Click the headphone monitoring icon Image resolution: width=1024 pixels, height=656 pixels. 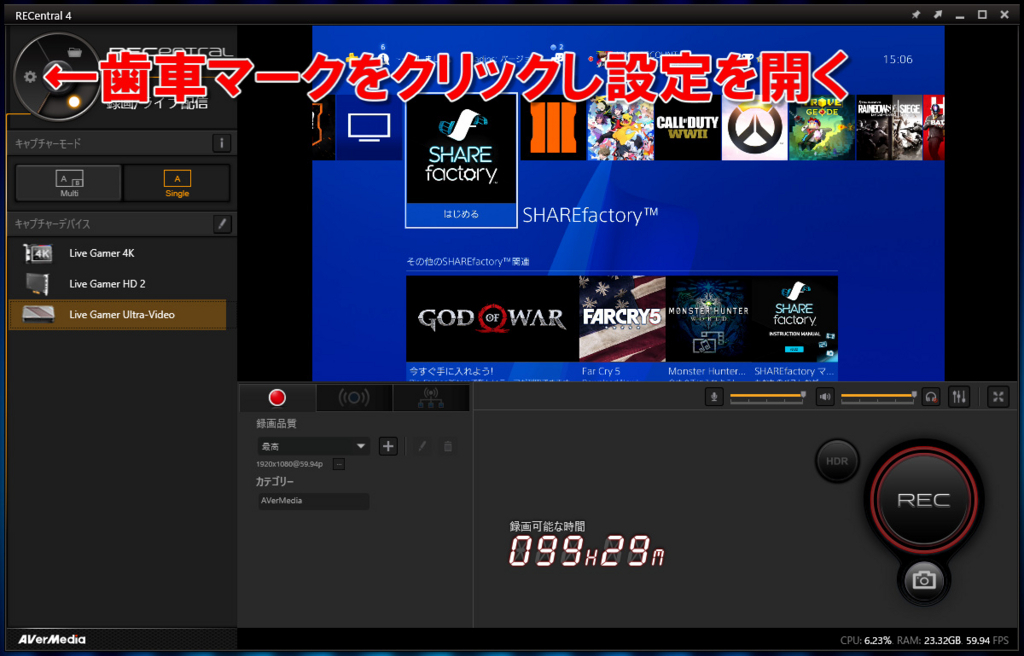pyautogui.click(x=930, y=397)
